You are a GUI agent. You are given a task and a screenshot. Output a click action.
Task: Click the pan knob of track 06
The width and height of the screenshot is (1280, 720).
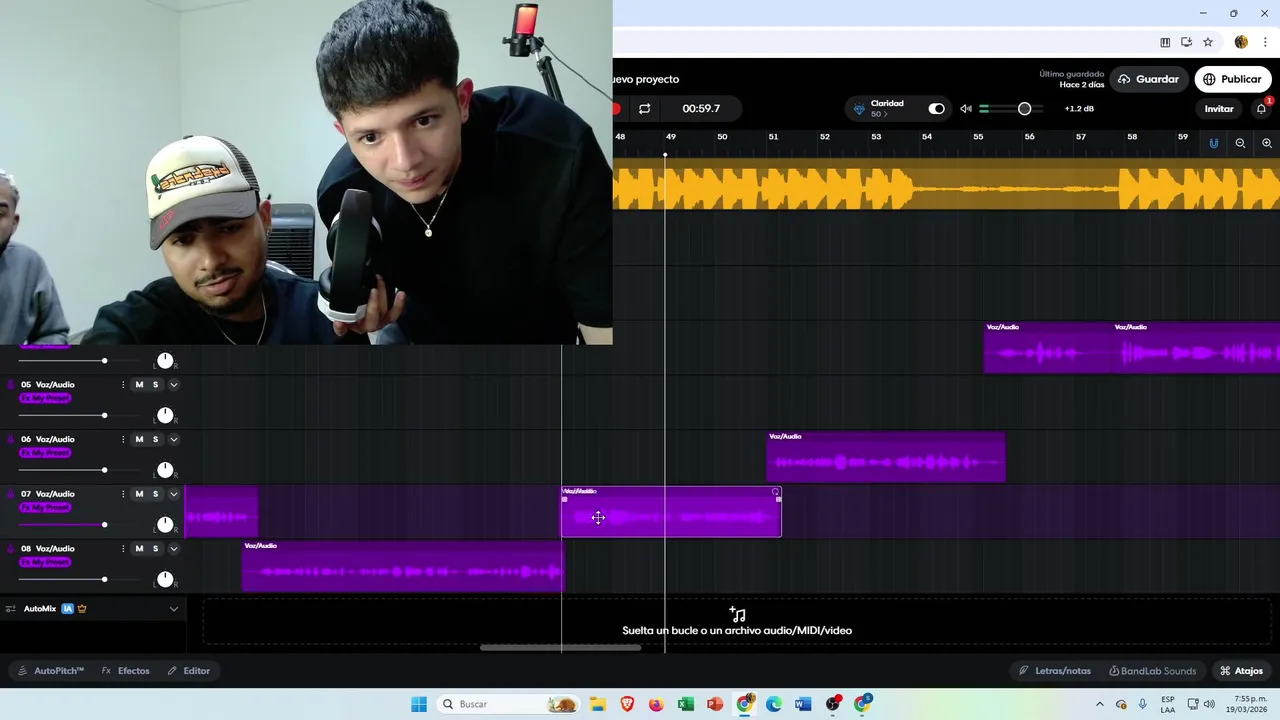click(x=165, y=470)
